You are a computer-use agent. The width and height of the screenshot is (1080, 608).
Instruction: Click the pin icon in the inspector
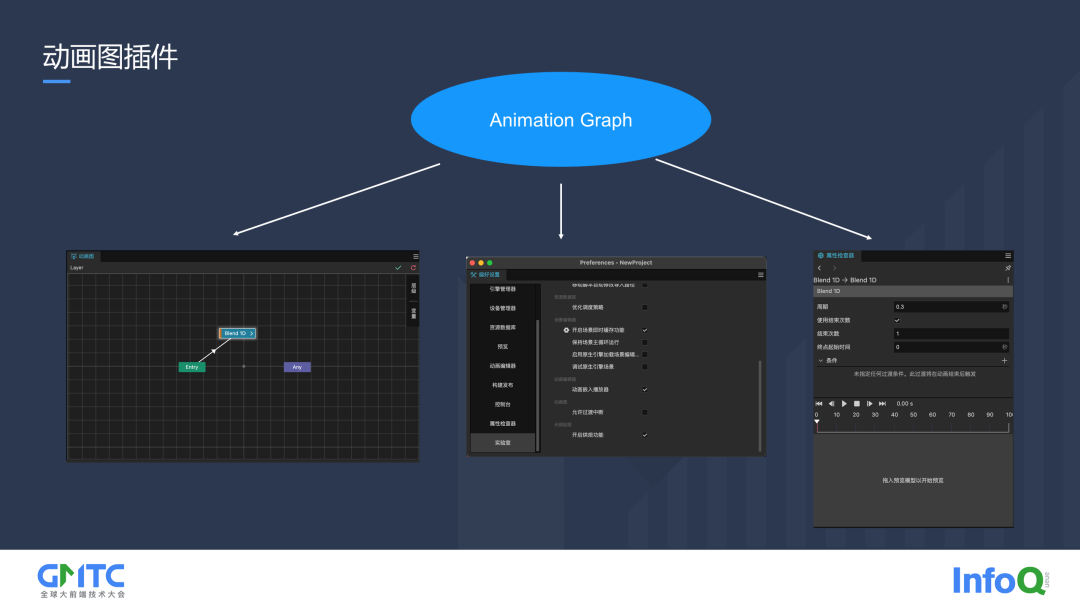[1007, 268]
